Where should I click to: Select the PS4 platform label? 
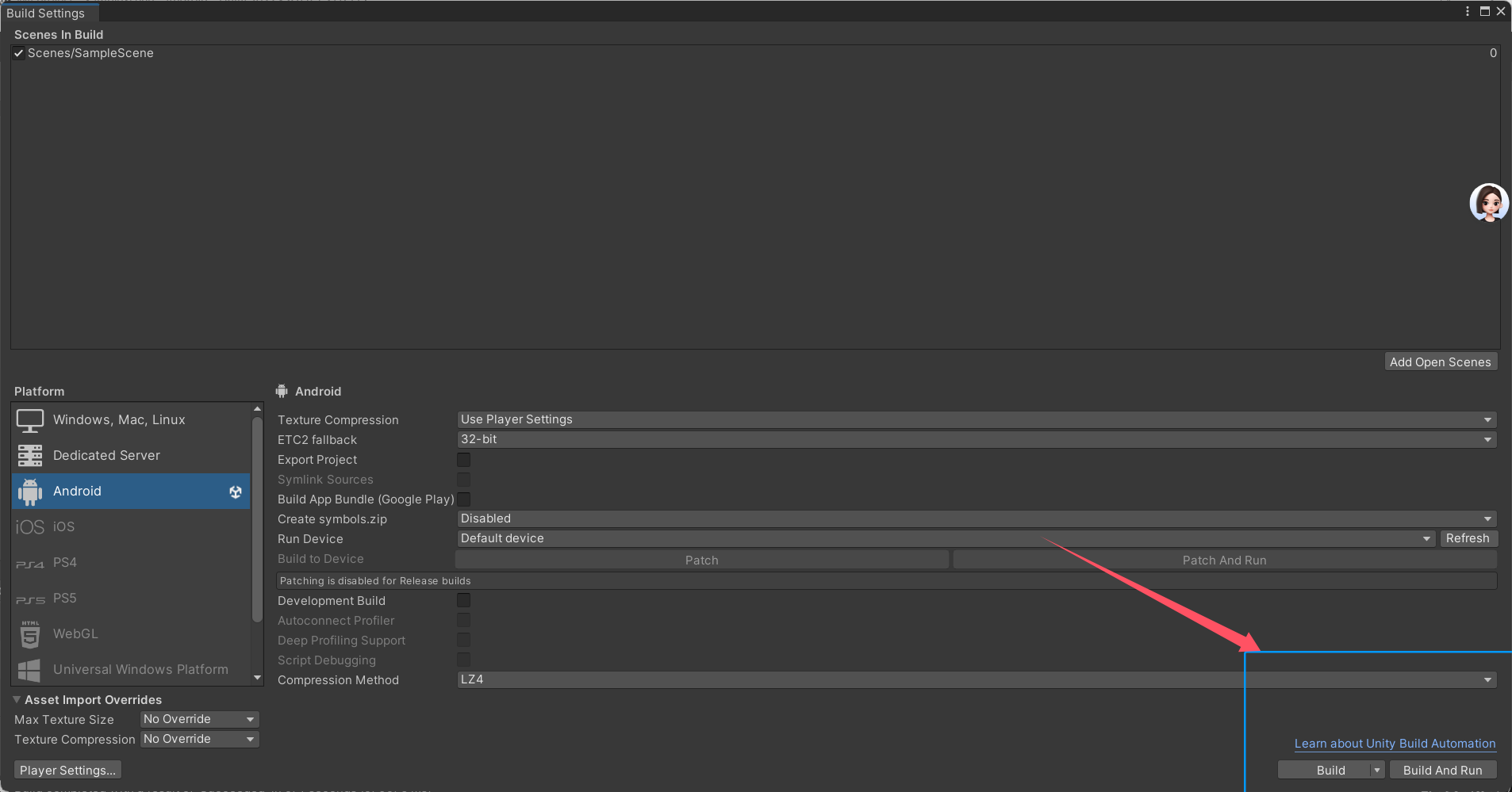(x=65, y=563)
